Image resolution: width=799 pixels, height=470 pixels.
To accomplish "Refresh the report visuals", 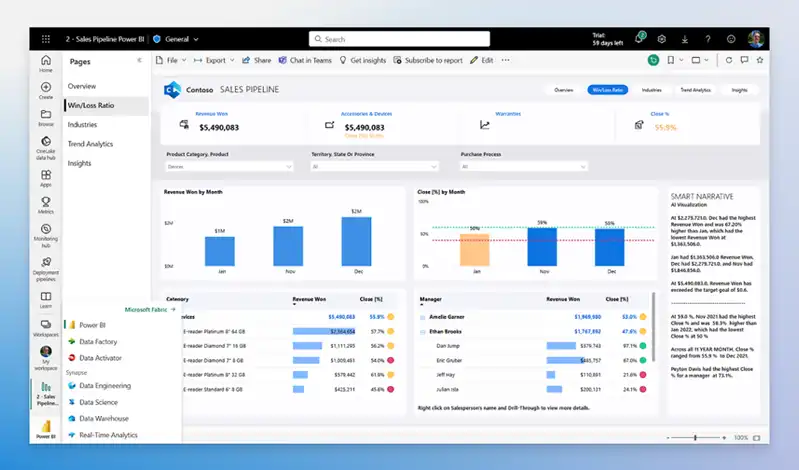I will coord(729,60).
